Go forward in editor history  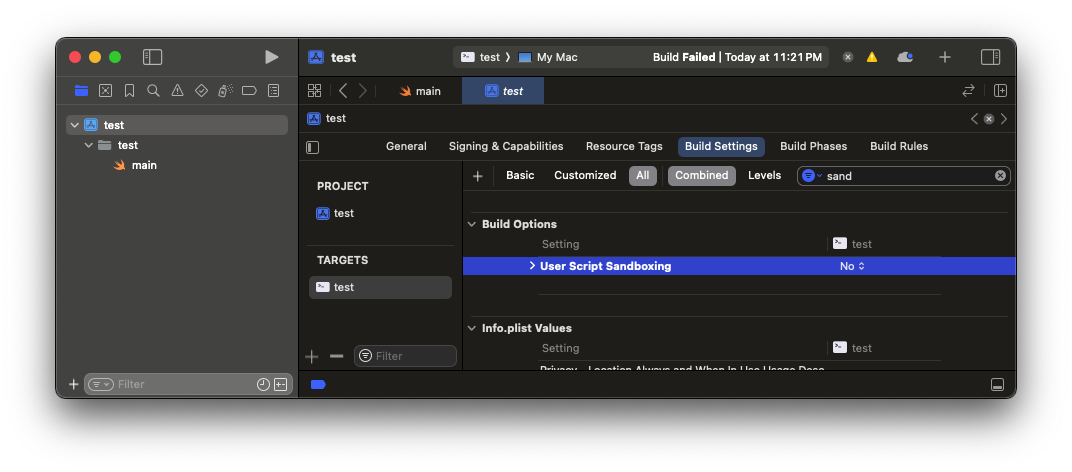[363, 90]
